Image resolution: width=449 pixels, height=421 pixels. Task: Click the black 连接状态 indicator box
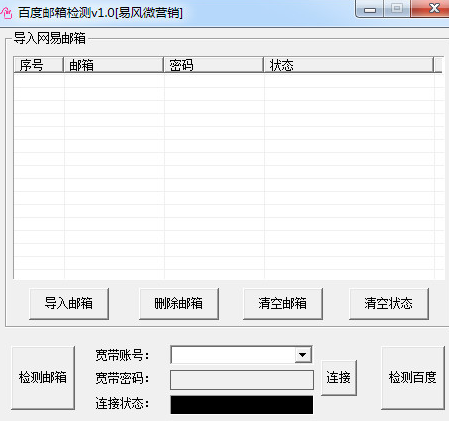[242, 405]
